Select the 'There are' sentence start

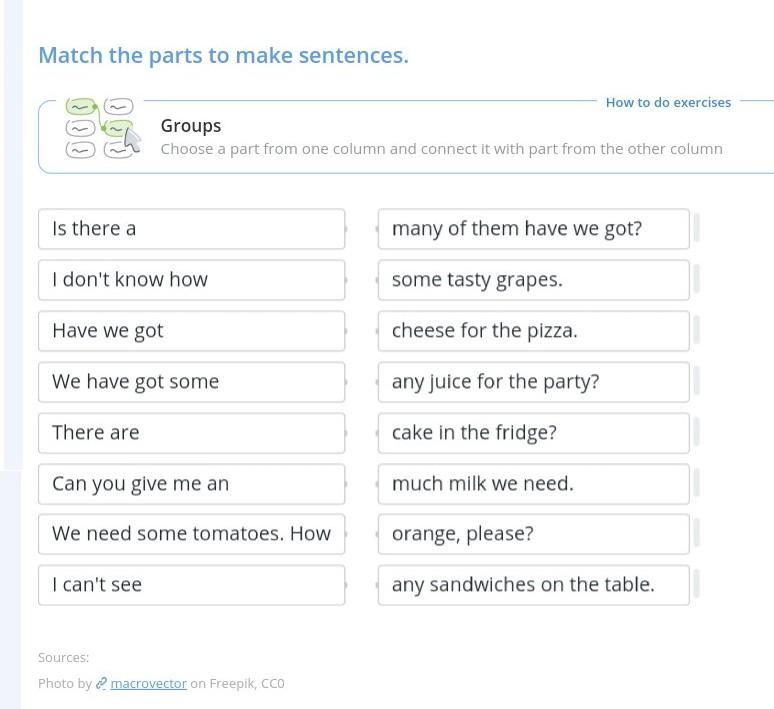pyautogui.click(x=191, y=433)
